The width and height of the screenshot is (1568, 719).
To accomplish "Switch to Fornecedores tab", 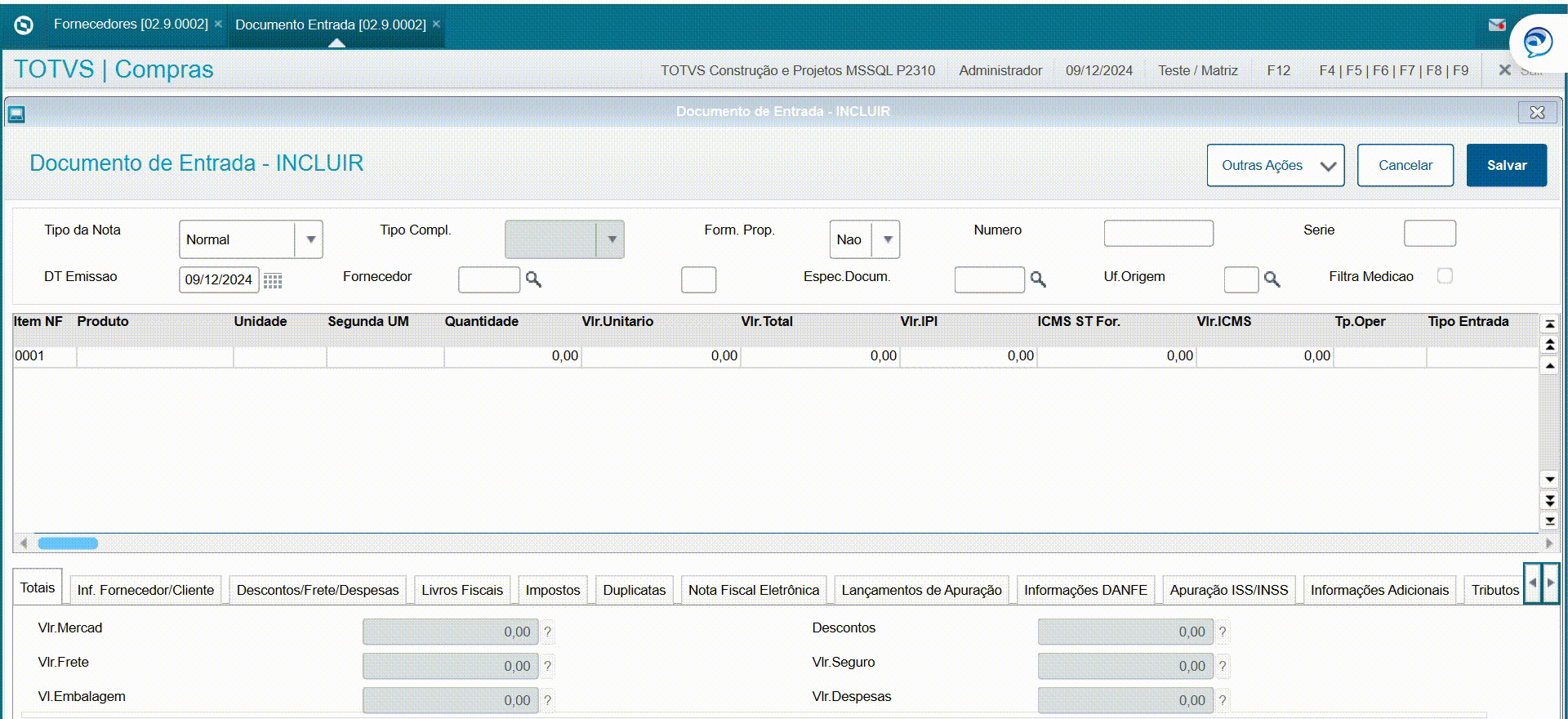I will pyautogui.click(x=131, y=25).
